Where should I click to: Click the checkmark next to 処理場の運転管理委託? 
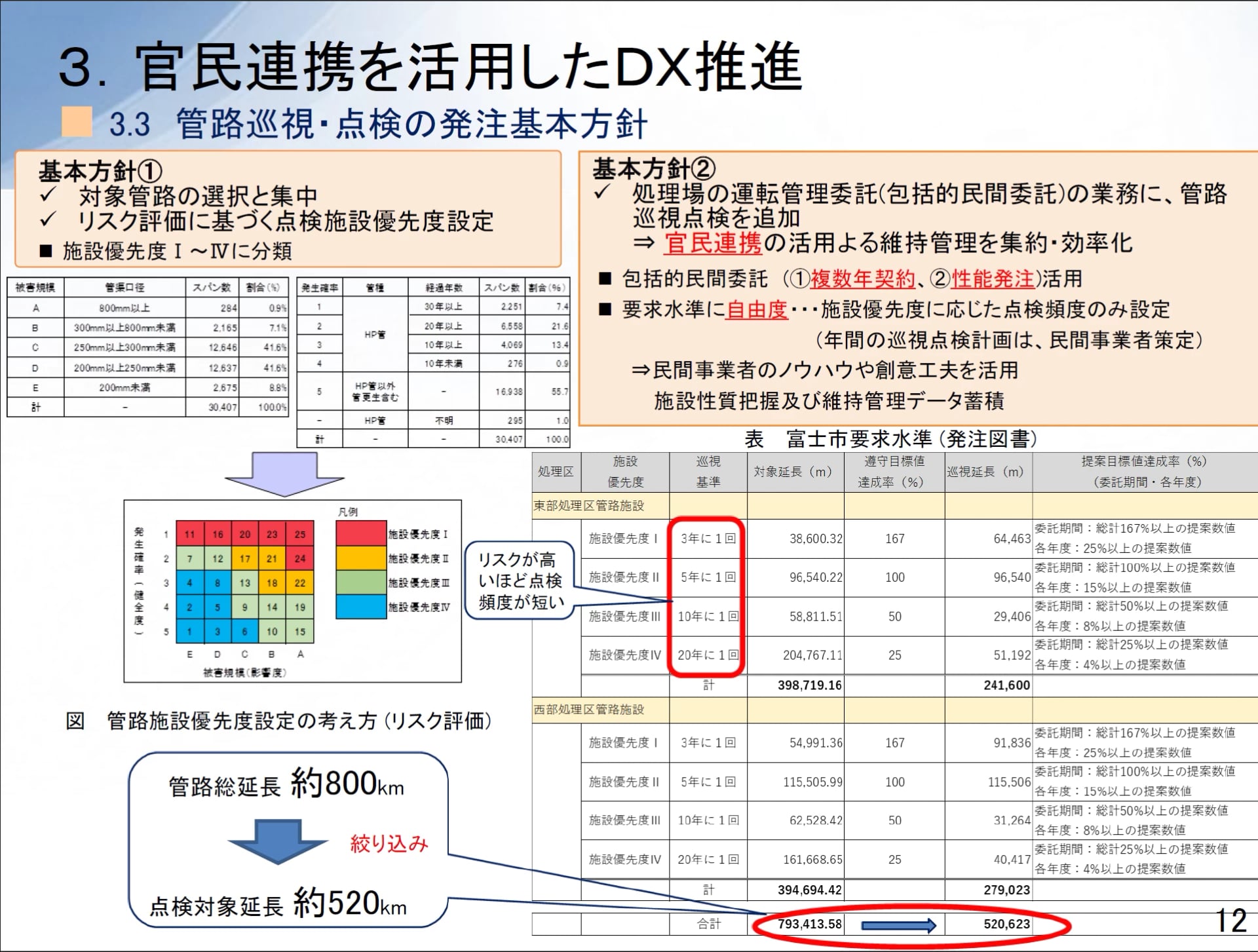601,193
